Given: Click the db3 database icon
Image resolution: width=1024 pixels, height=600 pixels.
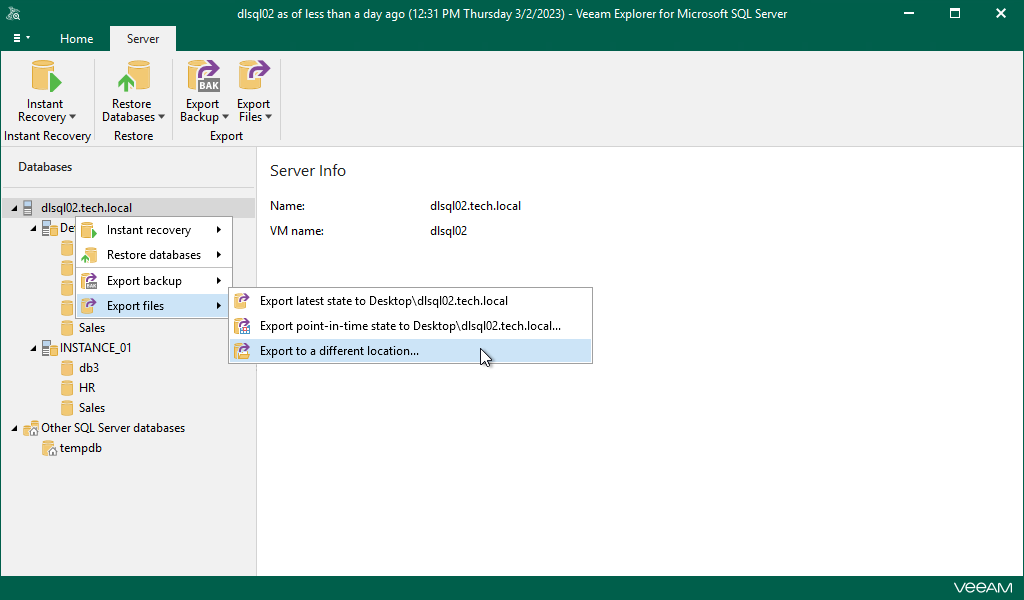Looking at the screenshot, I should 67,367.
